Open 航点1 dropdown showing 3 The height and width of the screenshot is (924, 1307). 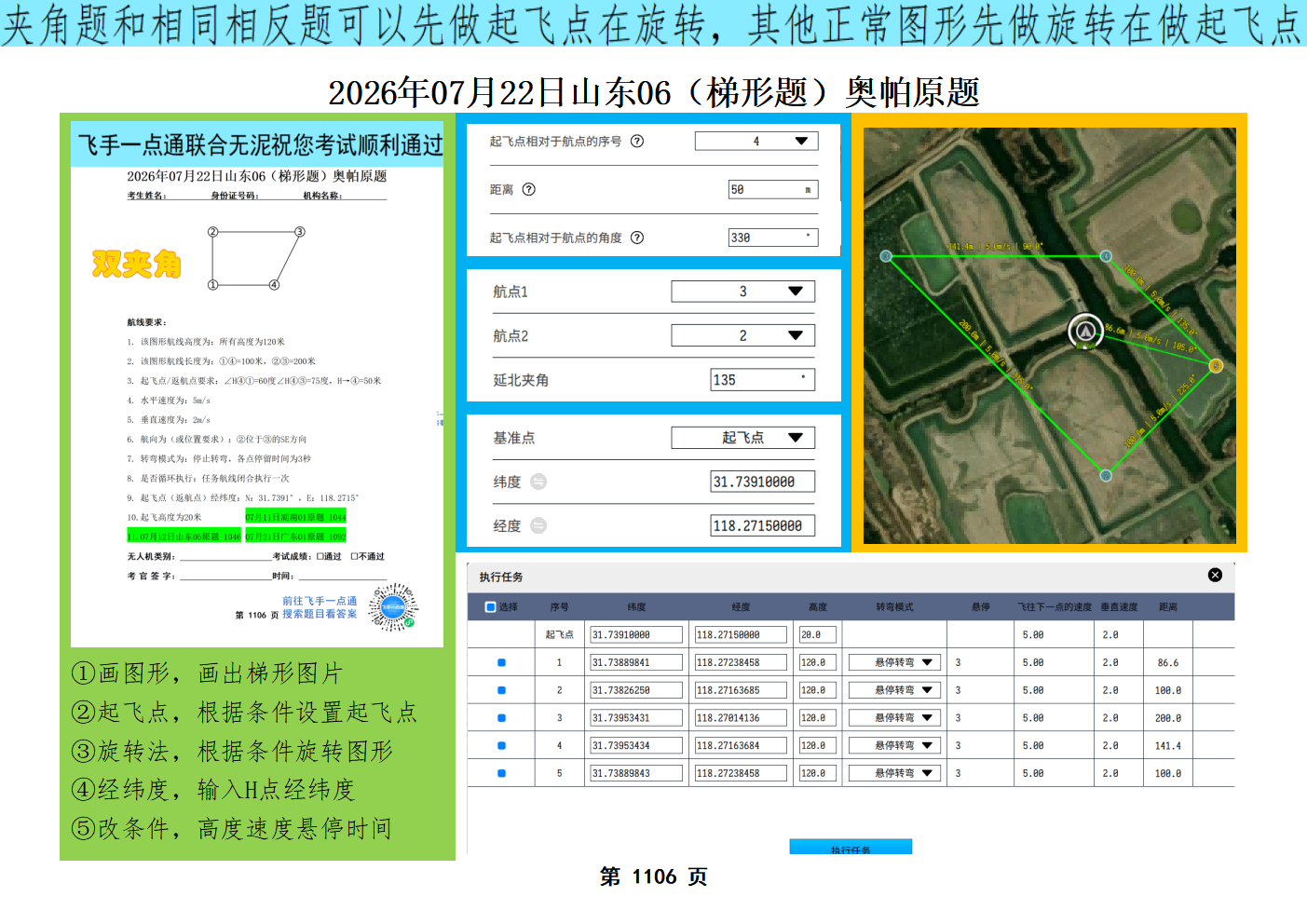point(743,291)
